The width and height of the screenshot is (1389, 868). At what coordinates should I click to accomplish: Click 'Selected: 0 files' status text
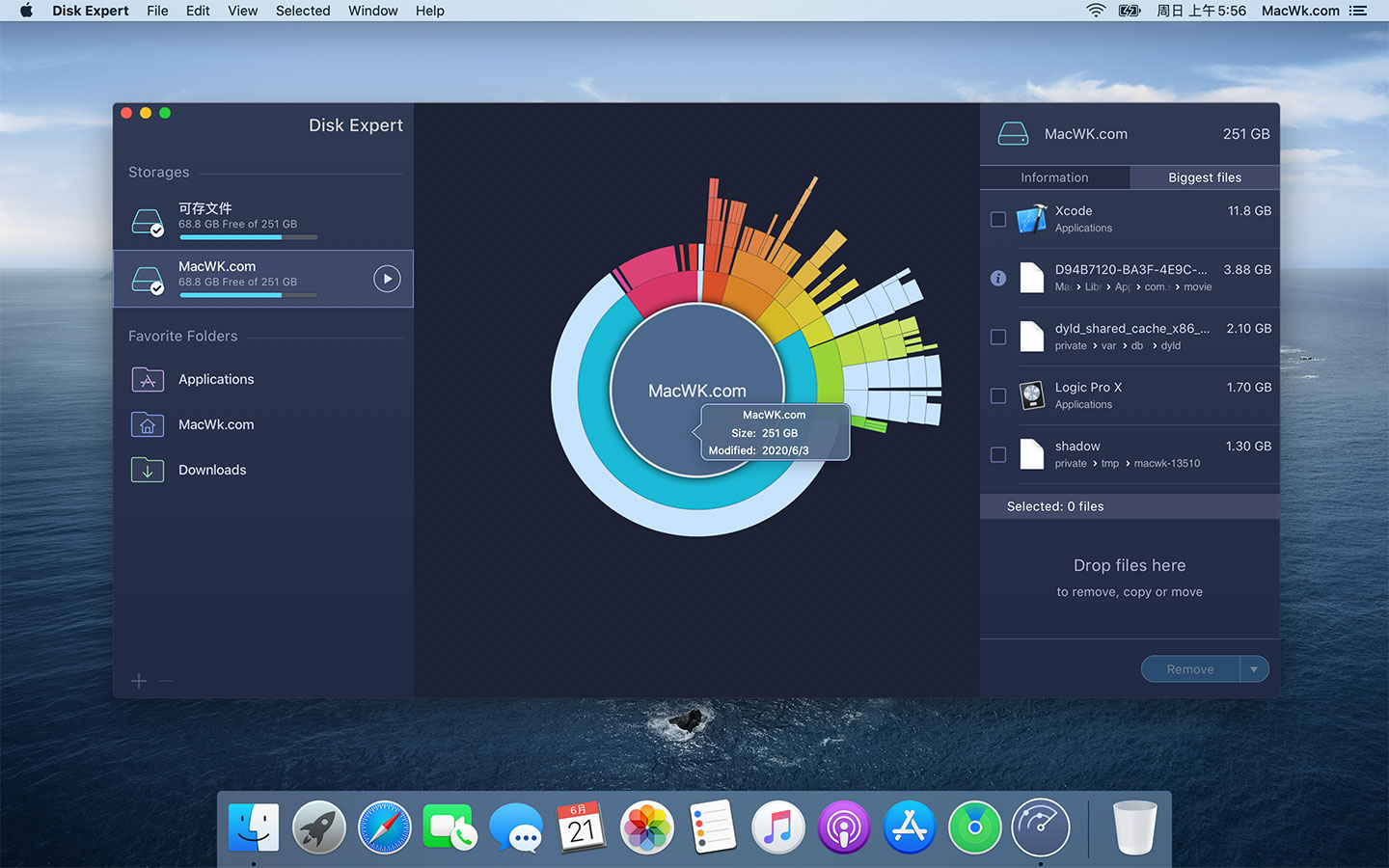click(x=1055, y=506)
